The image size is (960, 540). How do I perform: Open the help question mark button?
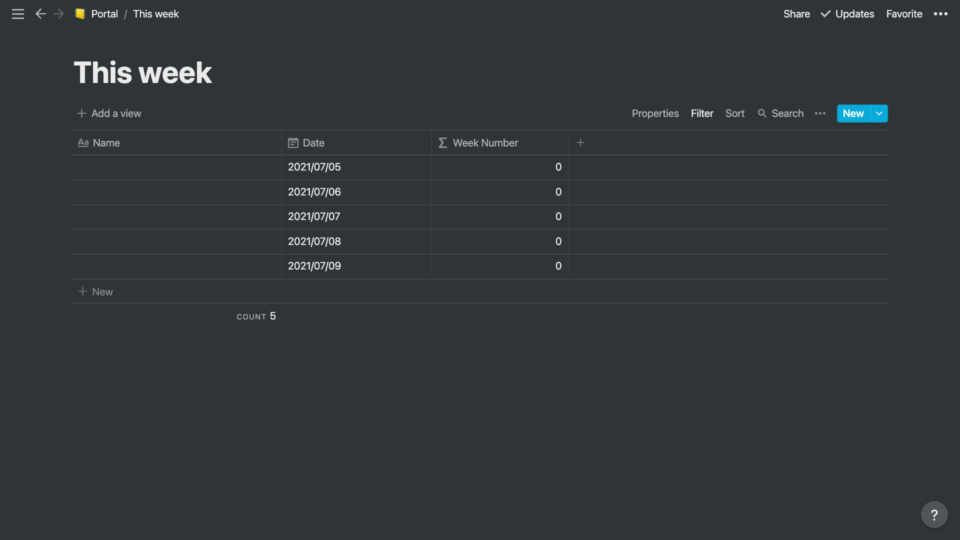pos(934,515)
